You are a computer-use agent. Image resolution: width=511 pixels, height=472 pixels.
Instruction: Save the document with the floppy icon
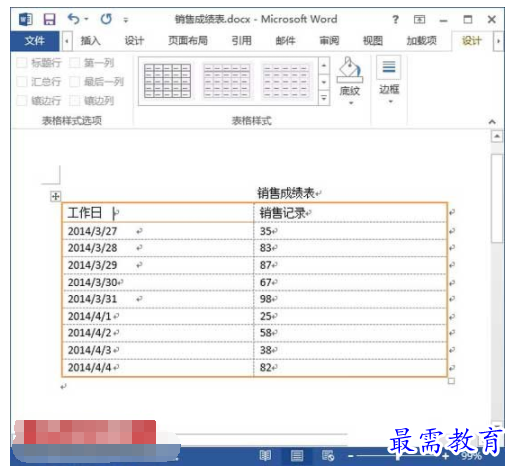49,19
